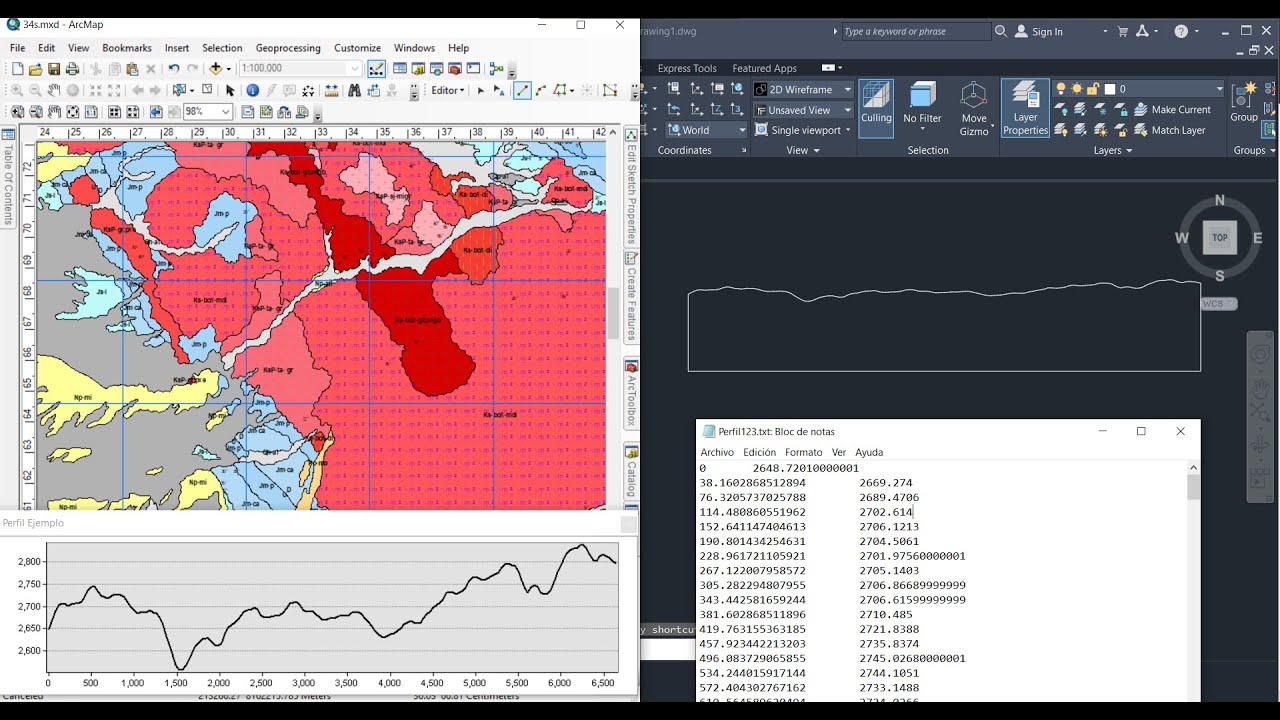Click the Match Layer button
The height and width of the screenshot is (720, 1280).
pos(1169,130)
